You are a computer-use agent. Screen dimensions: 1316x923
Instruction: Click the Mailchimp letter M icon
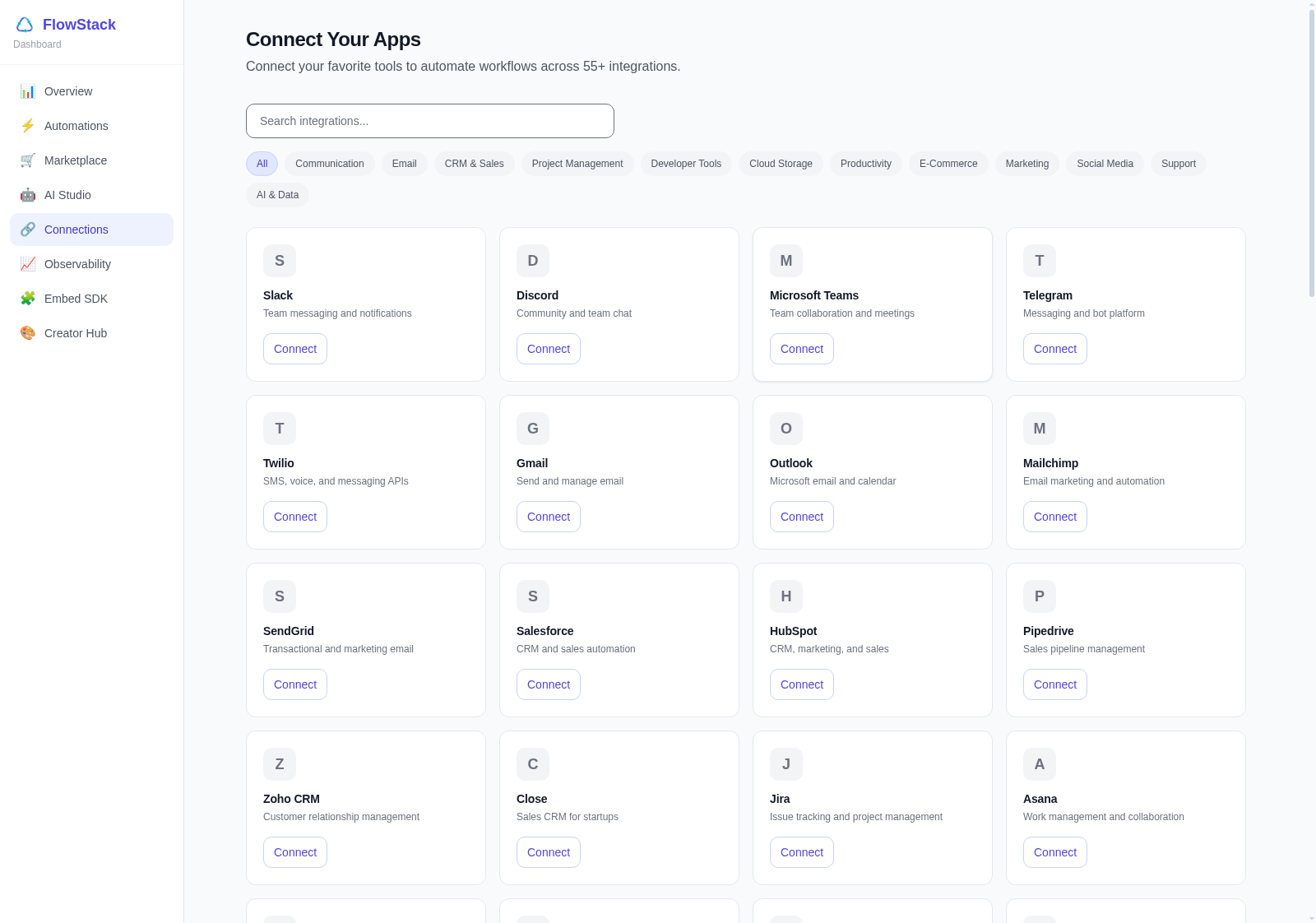[x=1040, y=429]
